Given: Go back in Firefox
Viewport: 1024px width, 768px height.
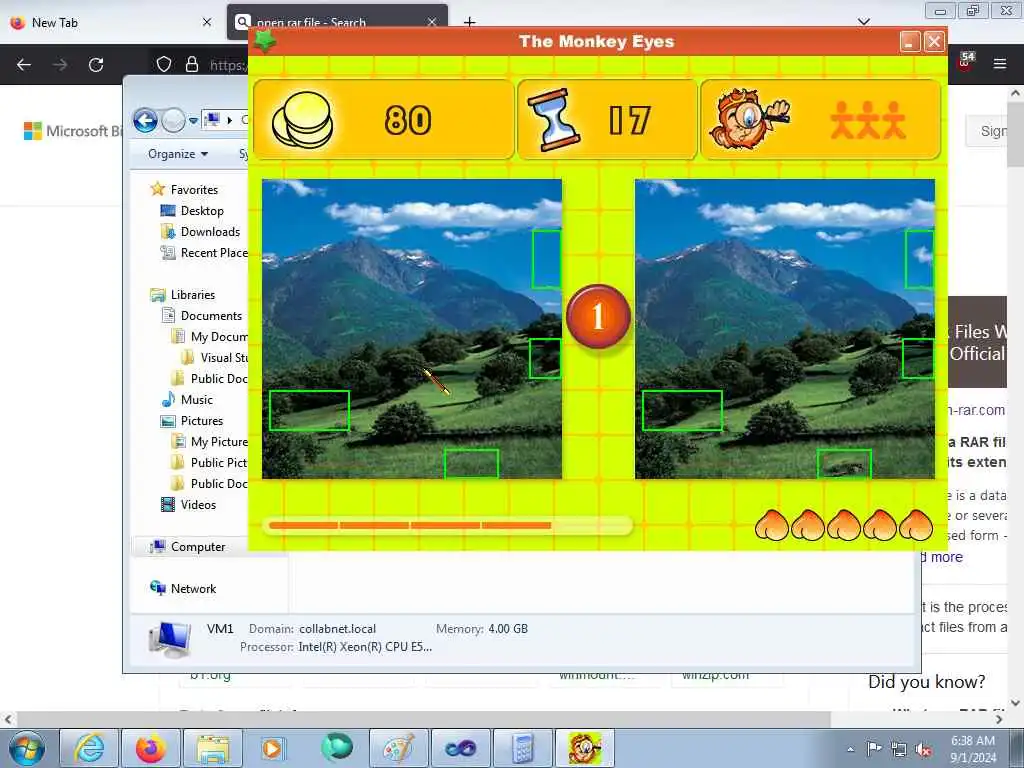Looking at the screenshot, I should 24,65.
